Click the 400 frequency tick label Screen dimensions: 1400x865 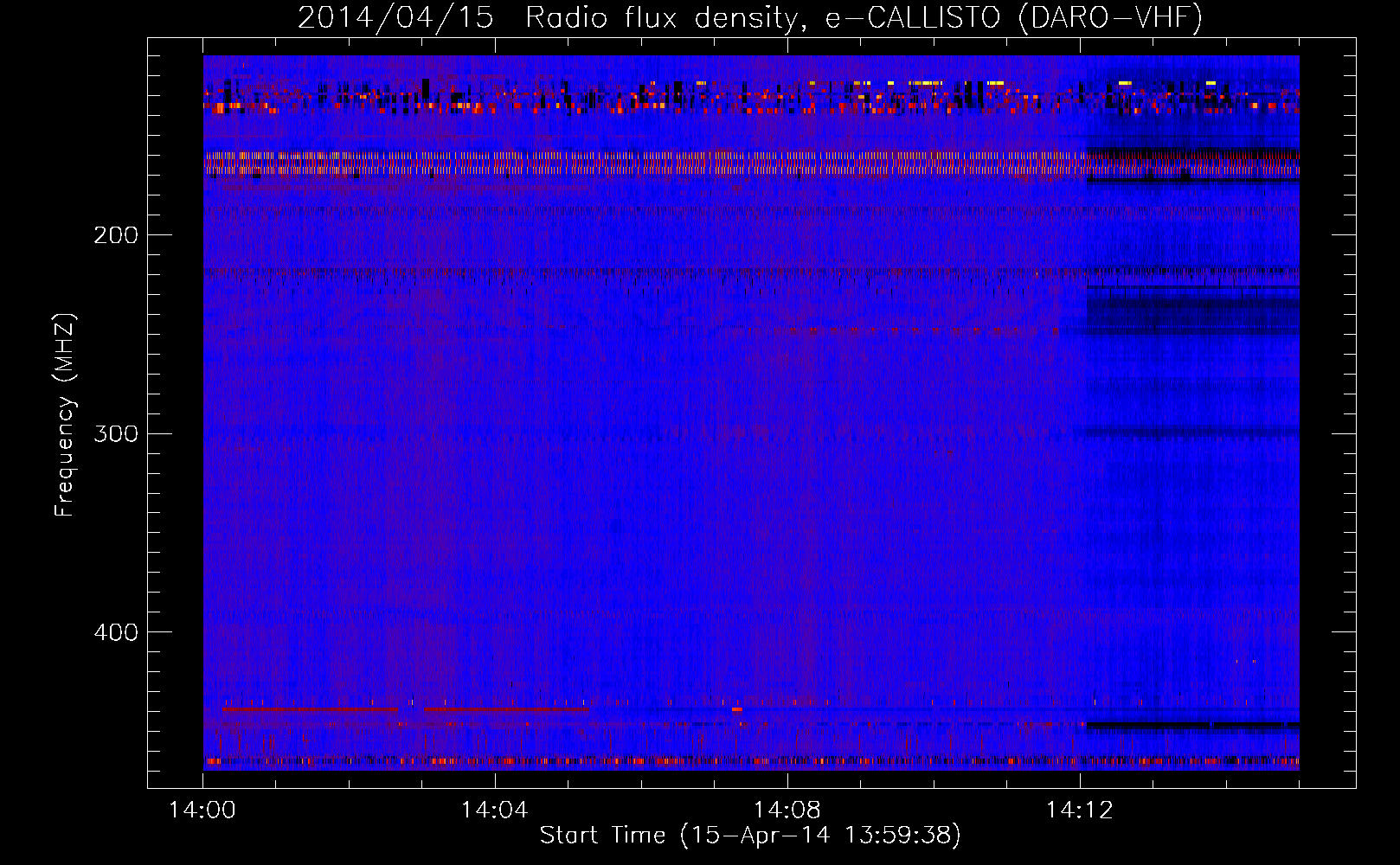(116, 632)
